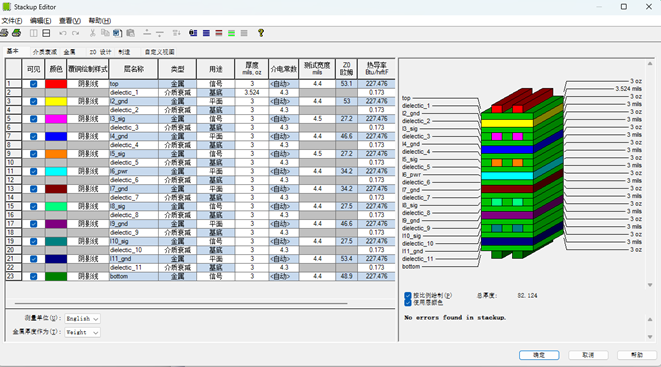661x367 pixels.
Task: Click the green striped layer icon
Action: (x=231, y=33)
